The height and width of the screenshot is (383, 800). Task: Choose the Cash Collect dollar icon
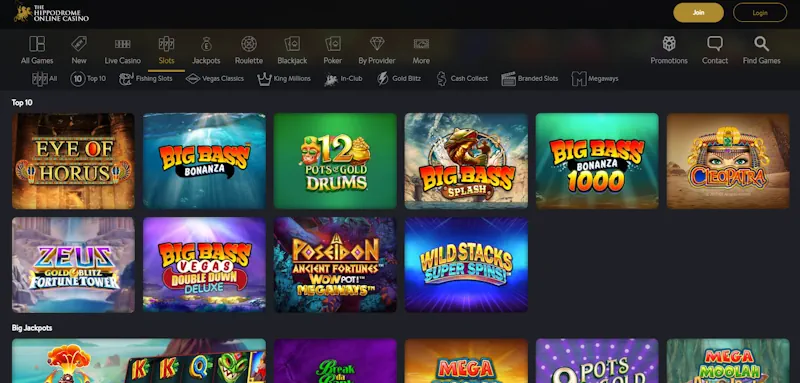click(441, 79)
